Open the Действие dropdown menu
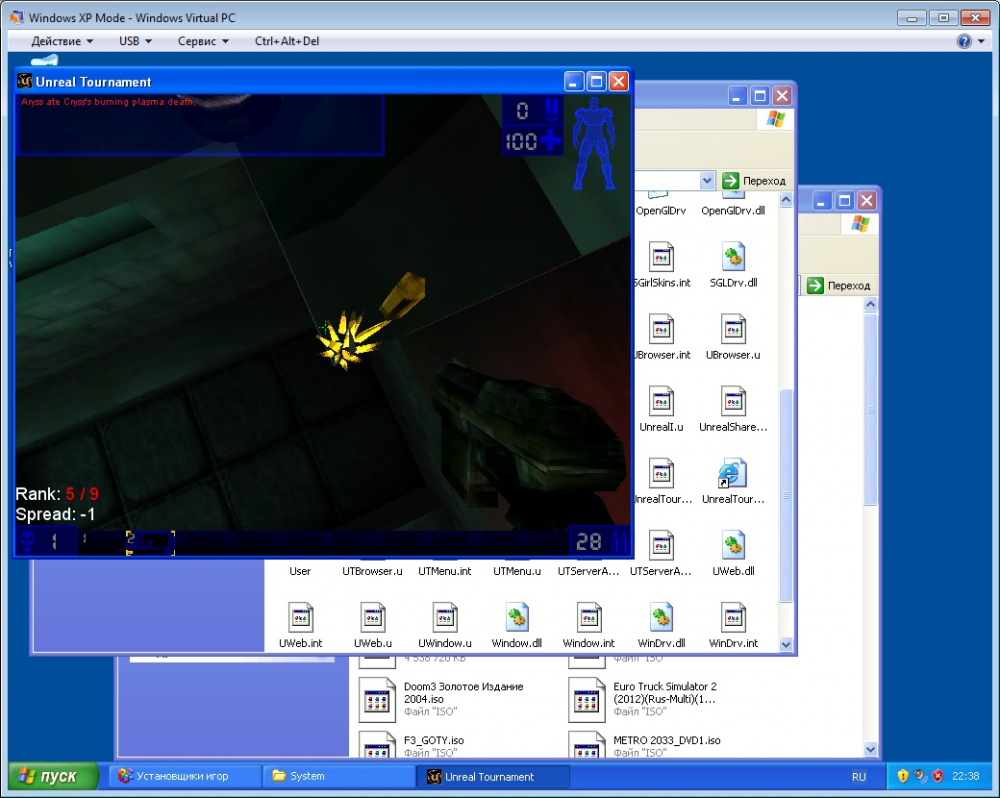Screen dimensions: 1000x798 pyautogui.click(x=62, y=41)
